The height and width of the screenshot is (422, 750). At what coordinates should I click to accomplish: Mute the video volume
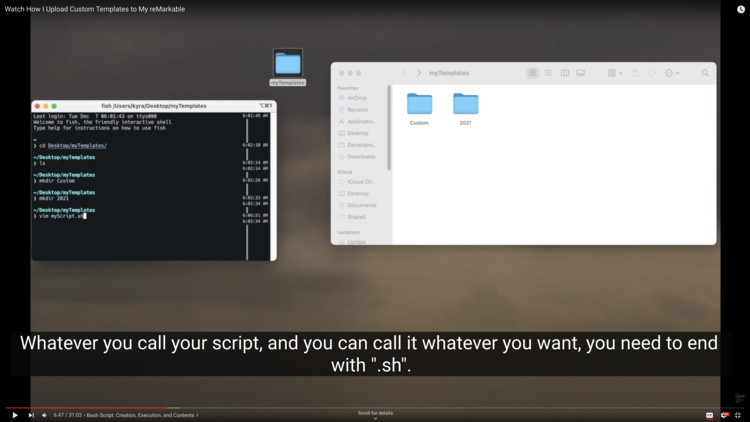coord(44,415)
